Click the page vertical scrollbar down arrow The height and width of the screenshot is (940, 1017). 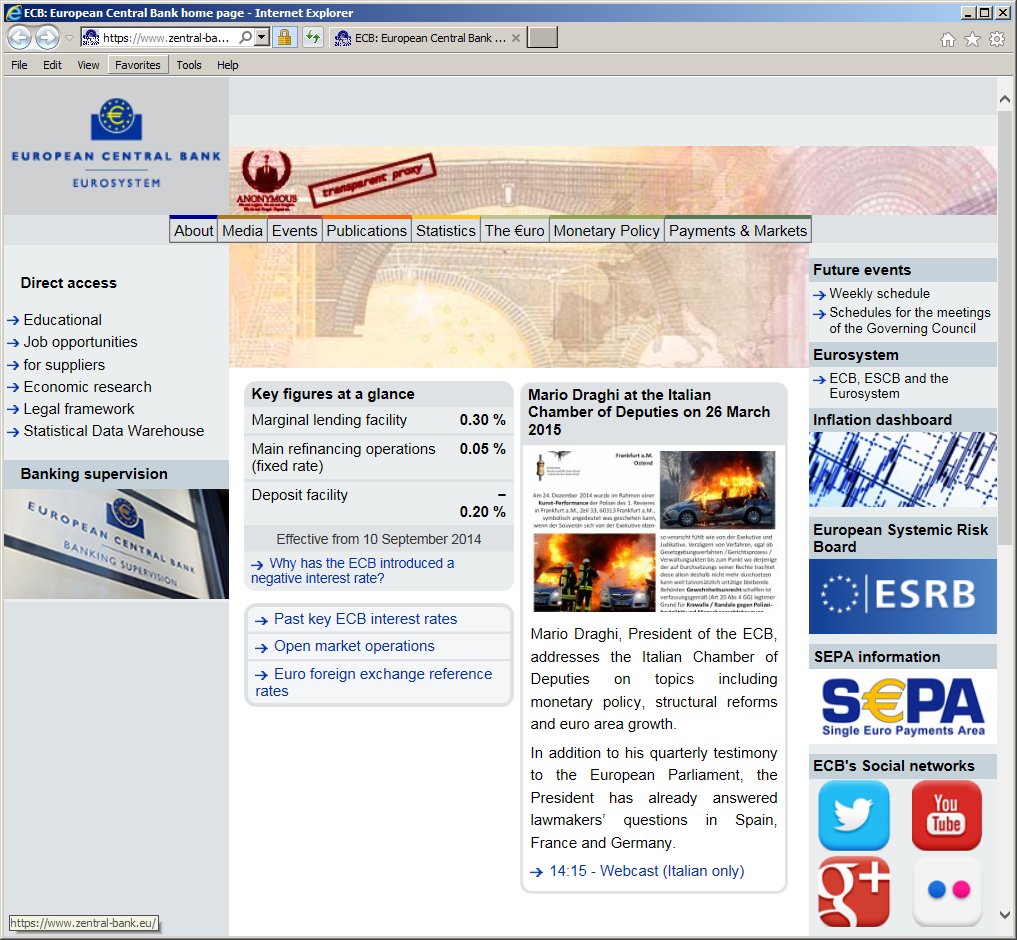(x=1005, y=914)
